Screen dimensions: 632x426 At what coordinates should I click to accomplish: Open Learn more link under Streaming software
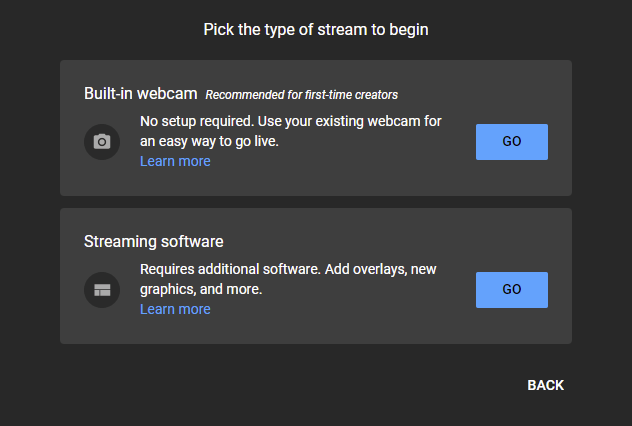click(175, 309)
